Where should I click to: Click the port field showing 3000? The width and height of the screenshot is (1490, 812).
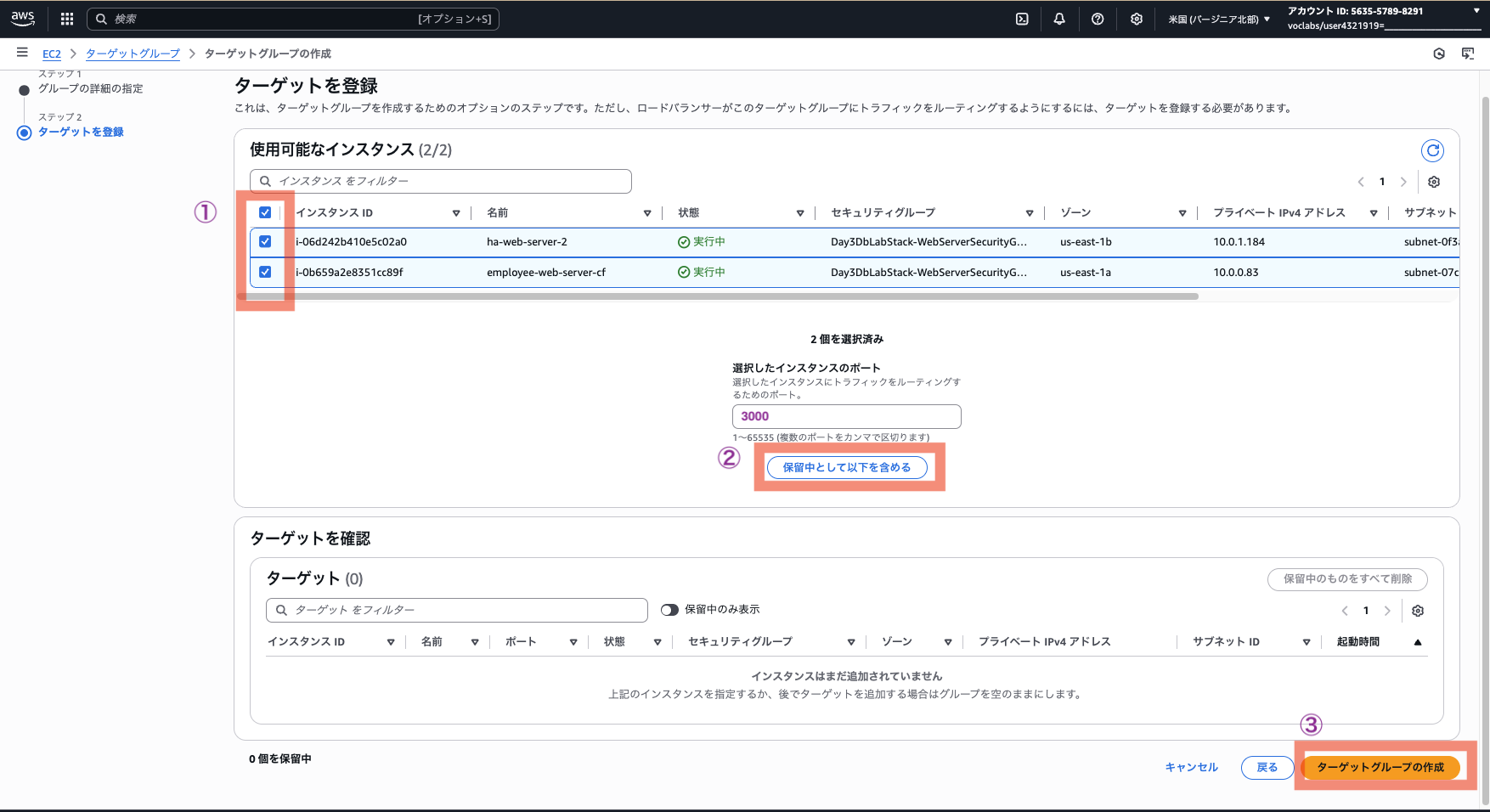(847, 416)
